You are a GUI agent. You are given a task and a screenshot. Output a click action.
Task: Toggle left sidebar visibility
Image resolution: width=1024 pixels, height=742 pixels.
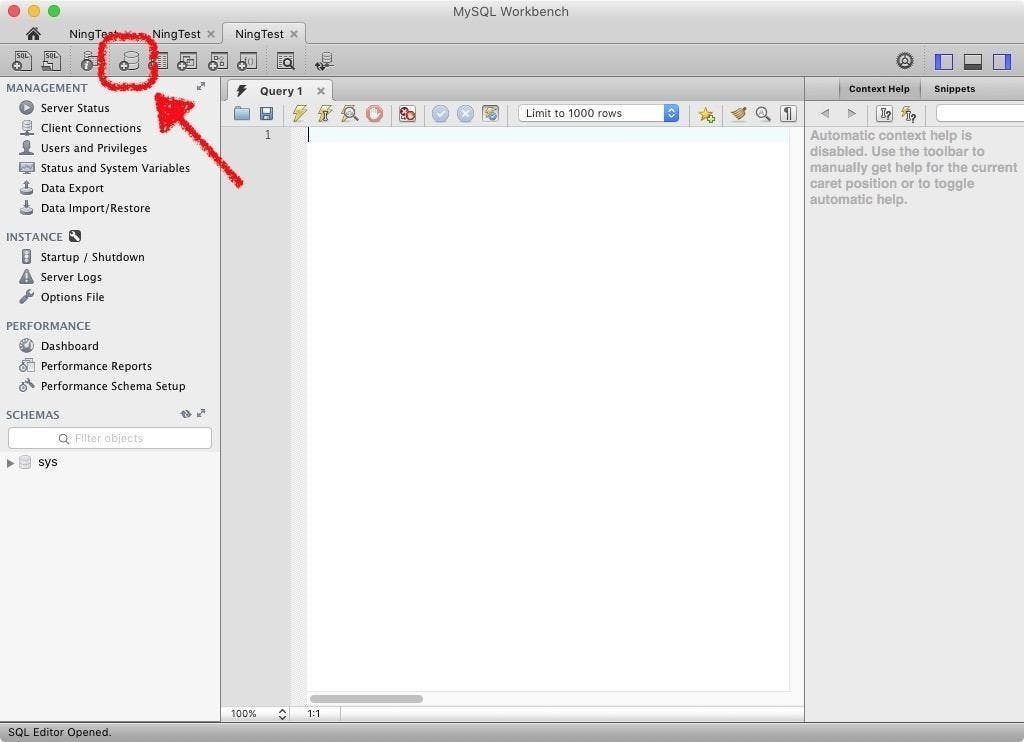pos(944,61)
